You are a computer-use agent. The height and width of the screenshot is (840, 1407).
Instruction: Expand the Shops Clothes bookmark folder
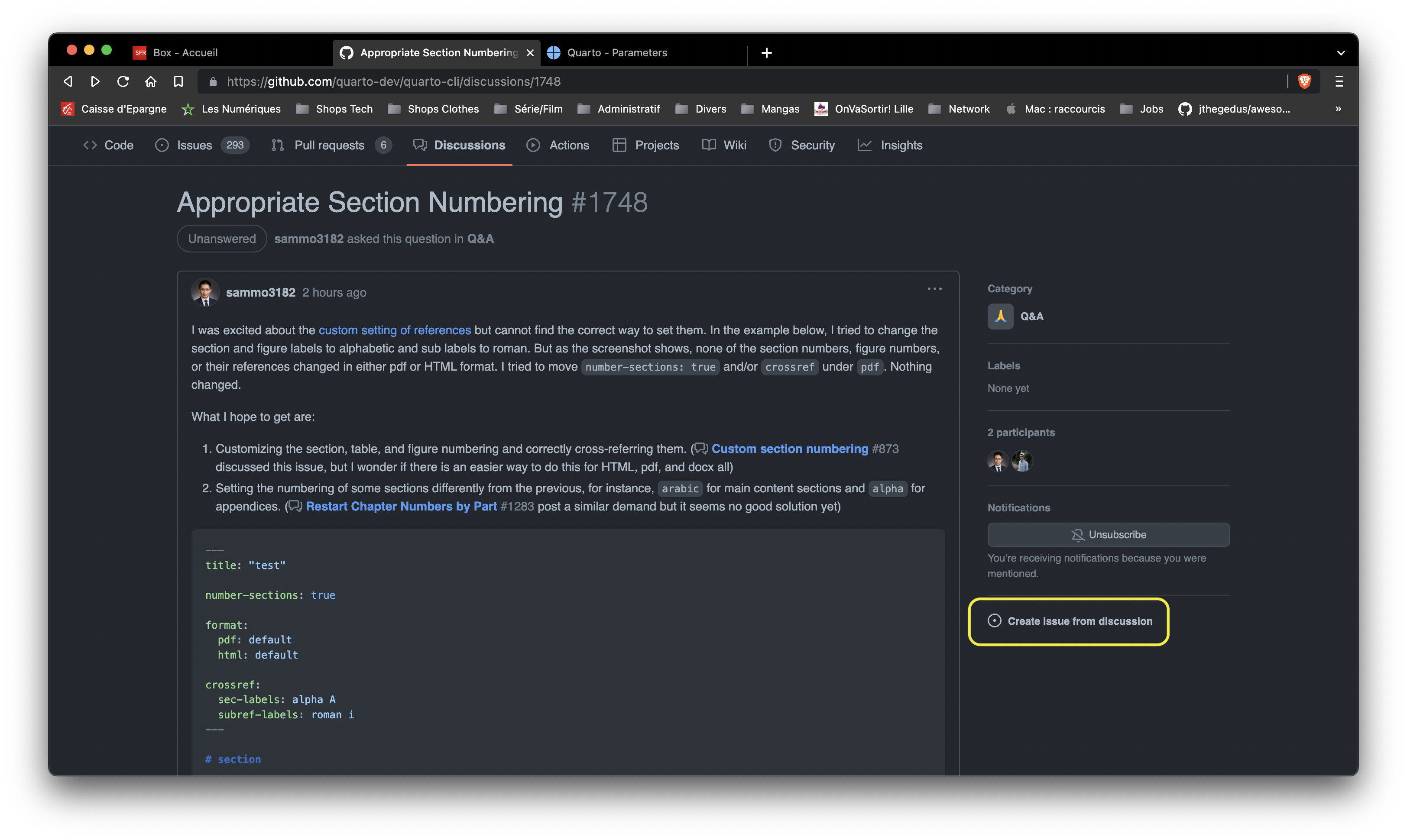click(x=433, y=109)
